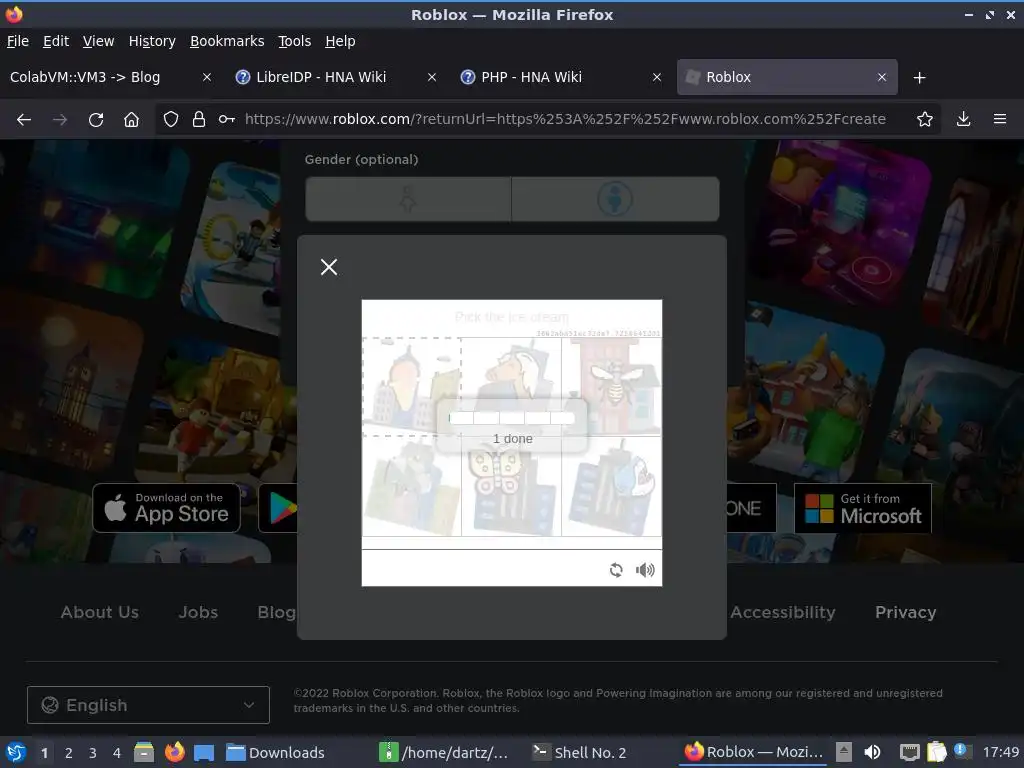The height and width of the screenshot is (768, 1024).
Task: Pick the bottom-right fish image tile
Action: click(x=611, y=487)
